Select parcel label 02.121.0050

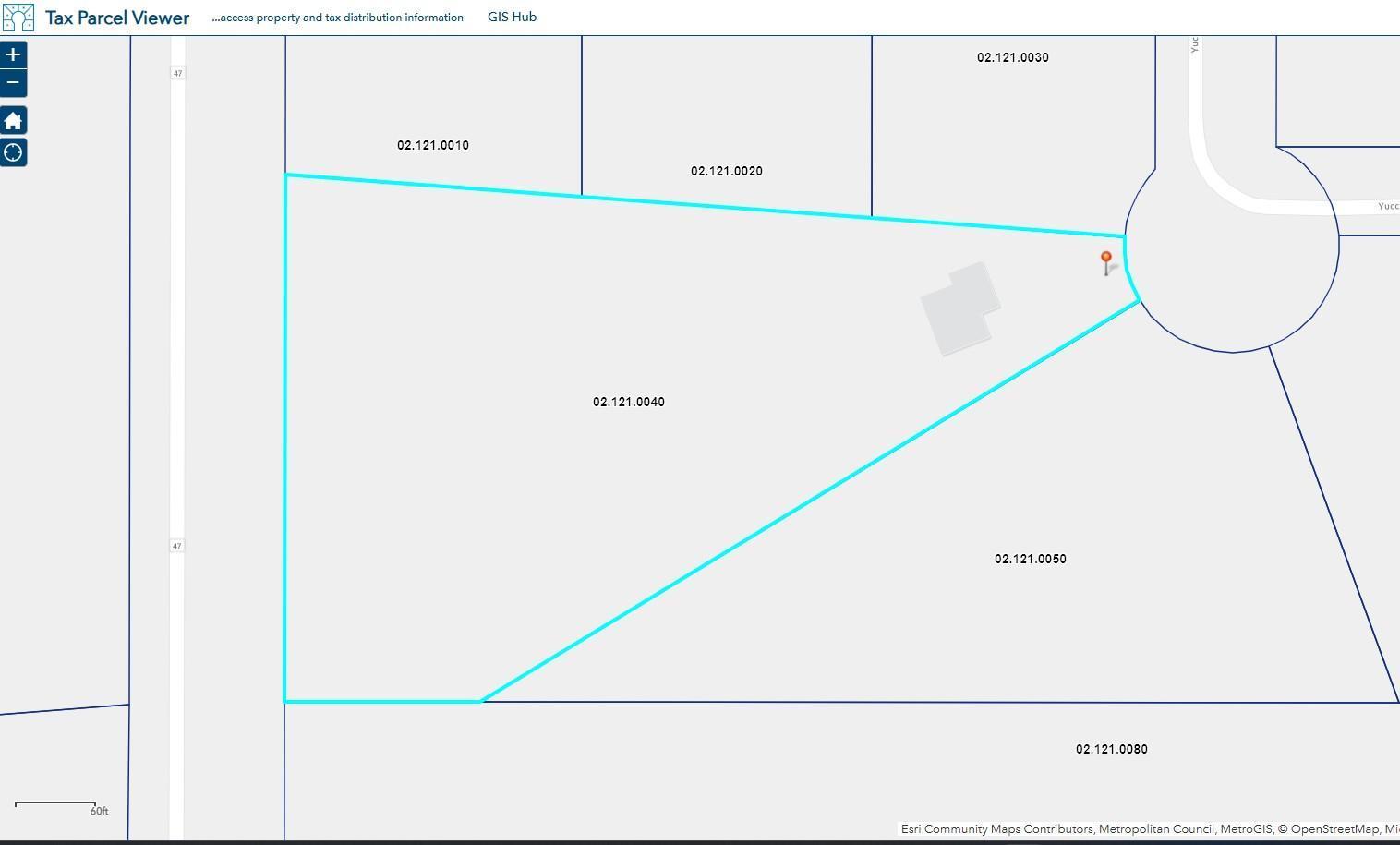pyautogui.click(x=1030, y=559)
